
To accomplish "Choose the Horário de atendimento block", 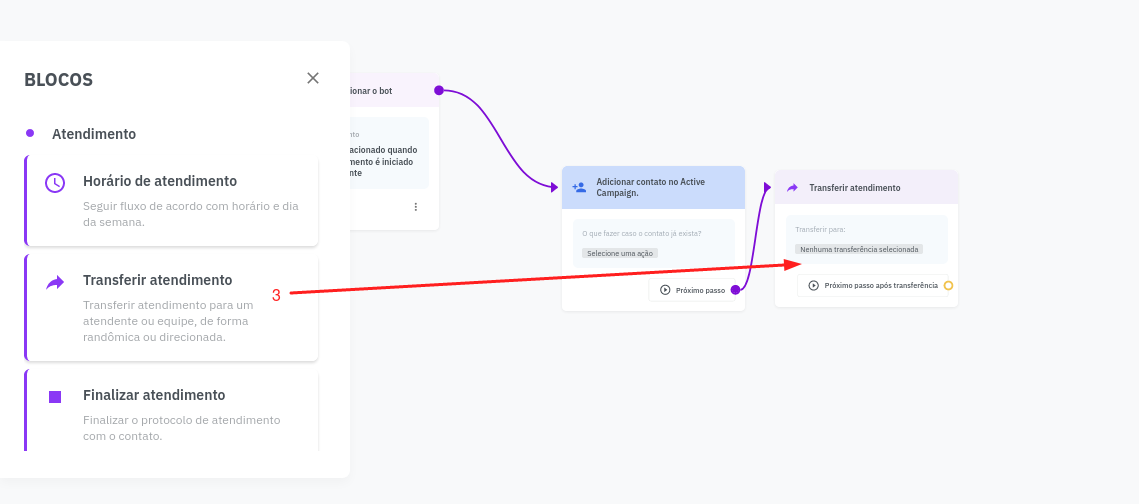I will pos(160,181).
